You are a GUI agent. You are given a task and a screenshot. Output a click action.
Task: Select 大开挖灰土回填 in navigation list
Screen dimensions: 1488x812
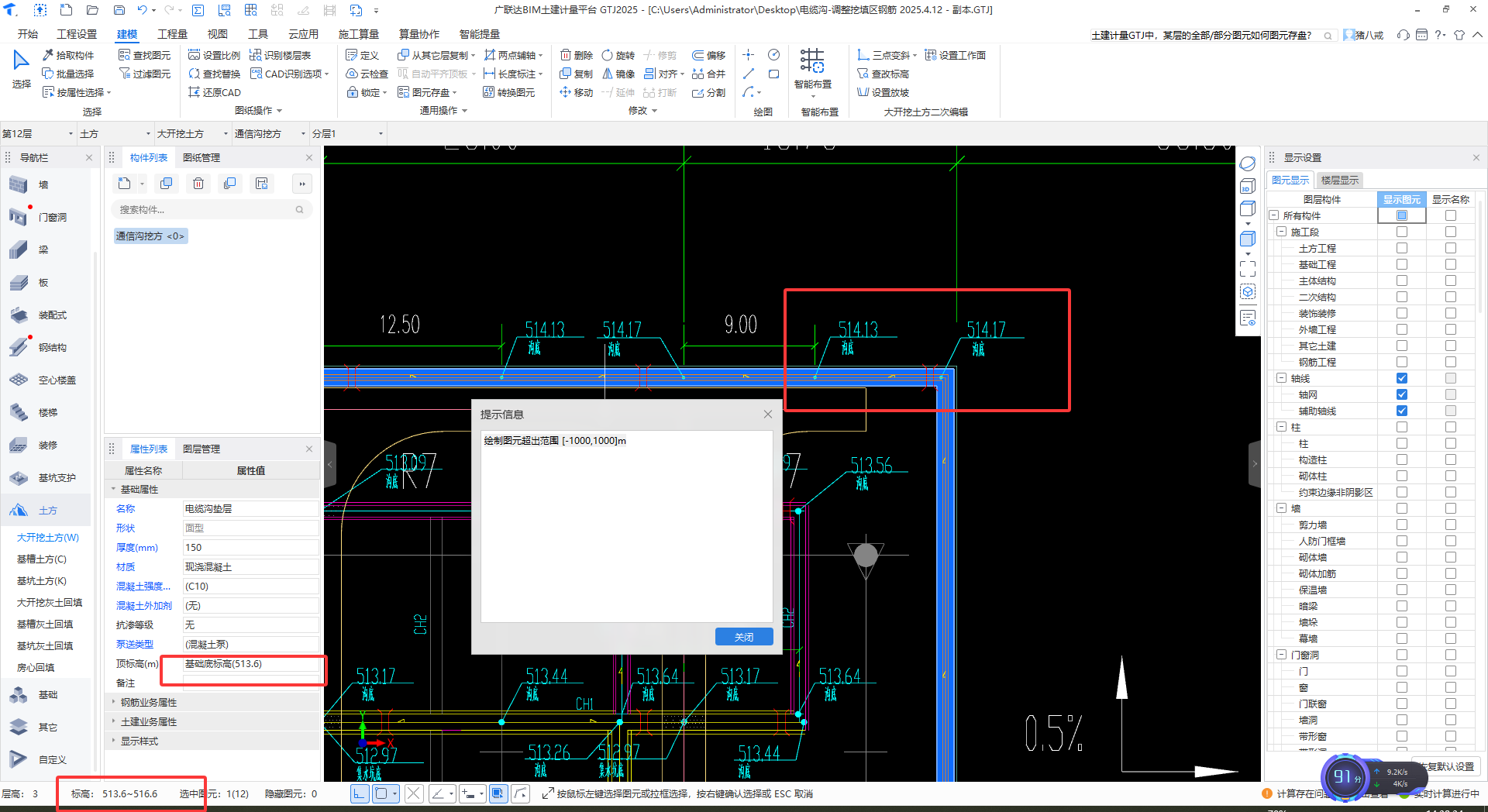click(x=50, y=602)
